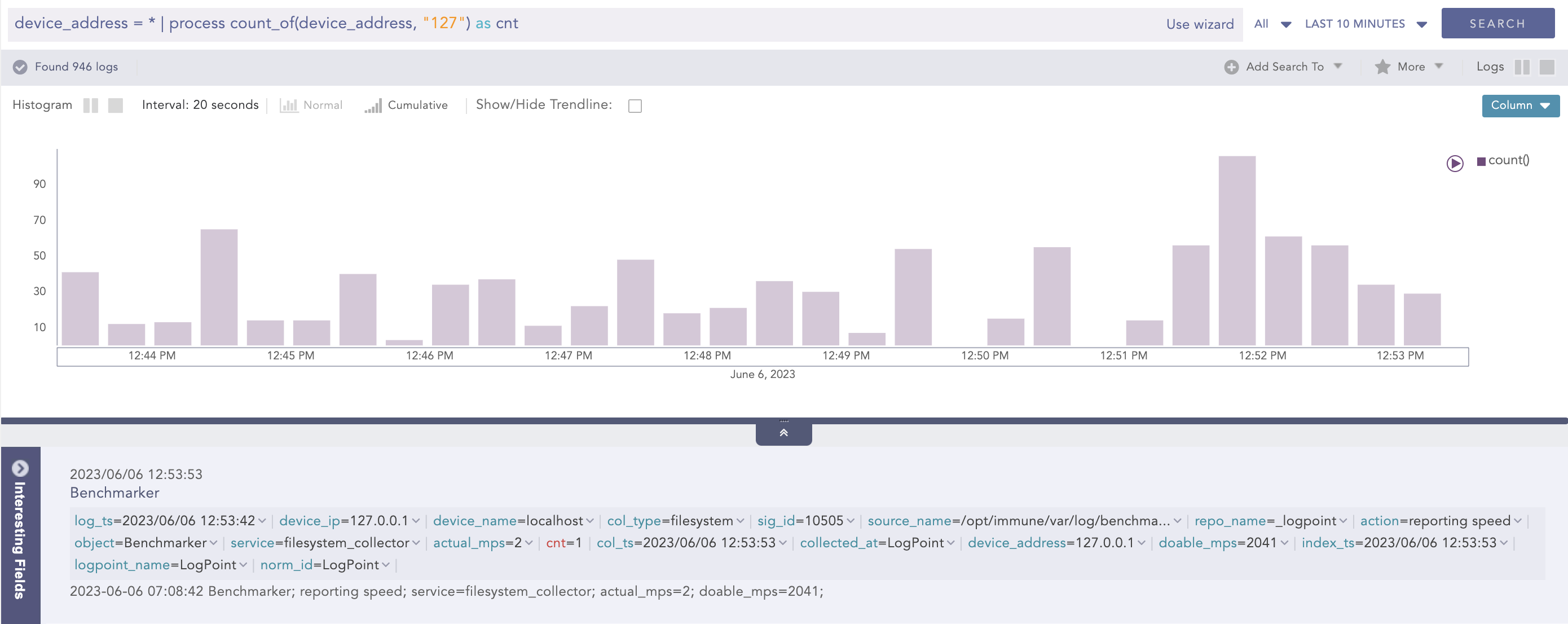Expand the Interesting Fields arrow icon
This screenshot has height=624, width=1568.
tap(20, 468)
